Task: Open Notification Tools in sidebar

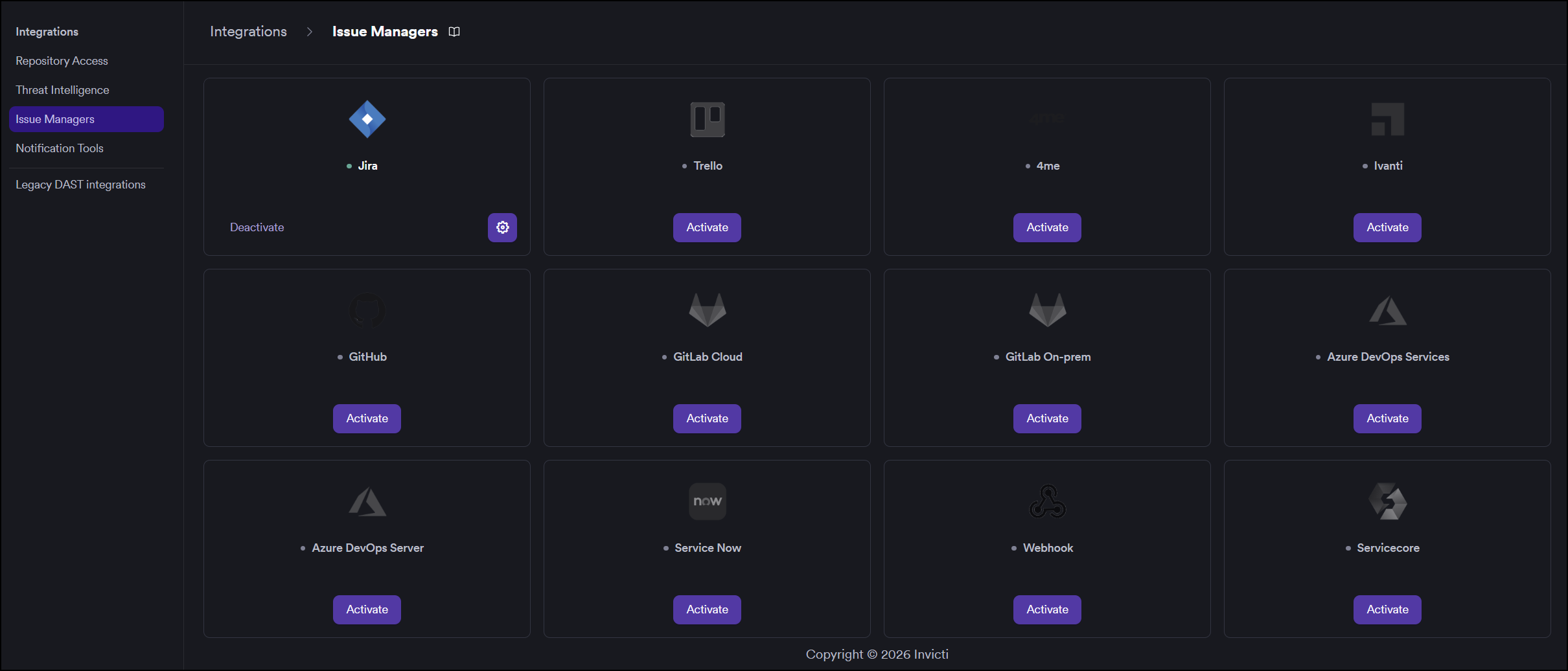Action: 86,148
